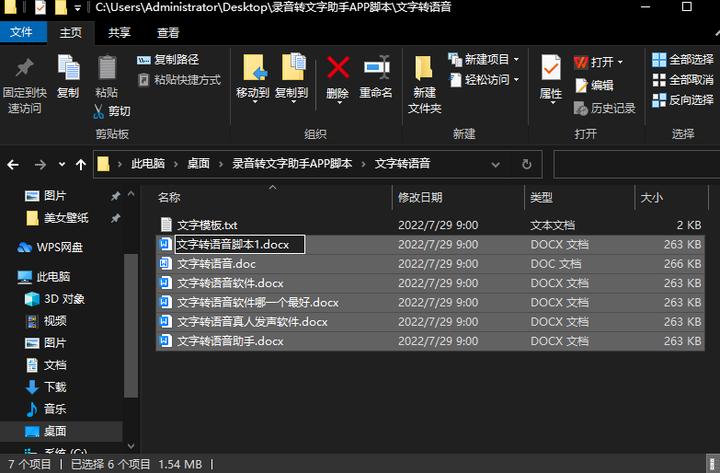The image size is (720, 473).
Task: Open WPS网盘 in navigation pane
Action: (x=51, y=248)
